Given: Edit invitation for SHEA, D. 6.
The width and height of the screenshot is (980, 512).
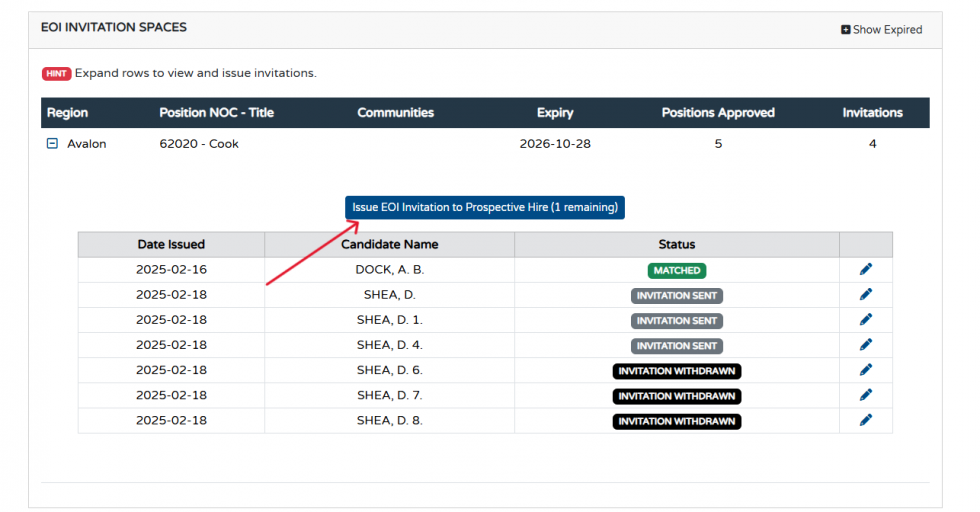Looking at the screenshot, I should tap(865, 370).
